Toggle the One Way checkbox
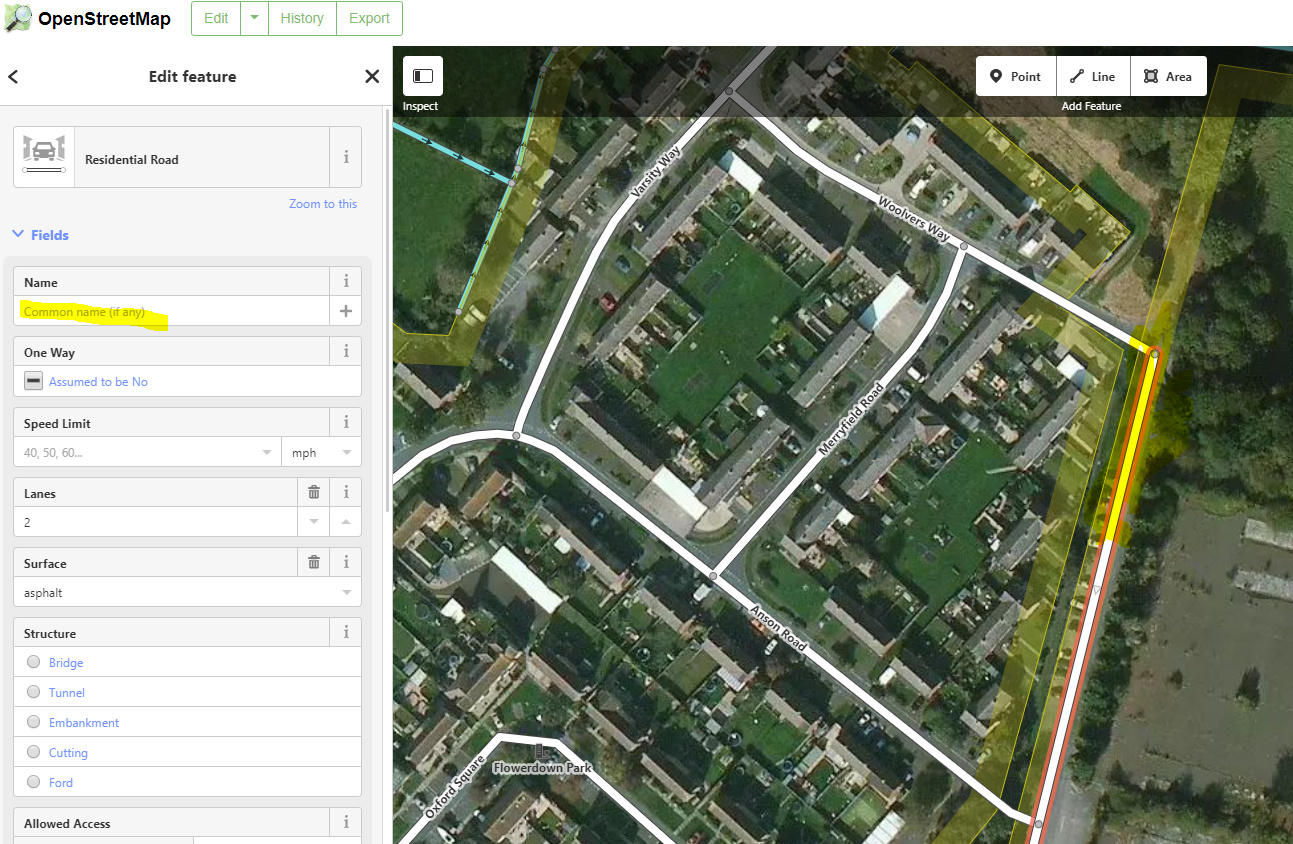 34,381
